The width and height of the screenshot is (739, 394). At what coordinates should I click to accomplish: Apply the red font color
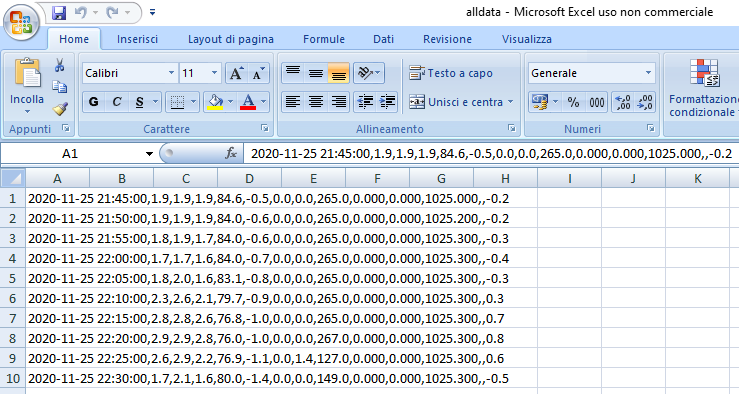pyautogui.click(x=248, y=102)
